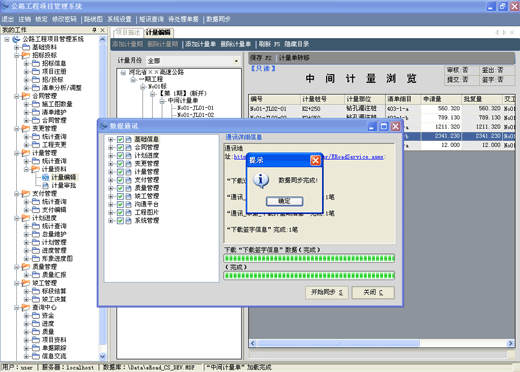The width and height of the screenshot is (520, 372).
Task: Uncheck 计划进度 checkbox in 数据通讯
Action: pyautogui.click(x=120, y=155)
